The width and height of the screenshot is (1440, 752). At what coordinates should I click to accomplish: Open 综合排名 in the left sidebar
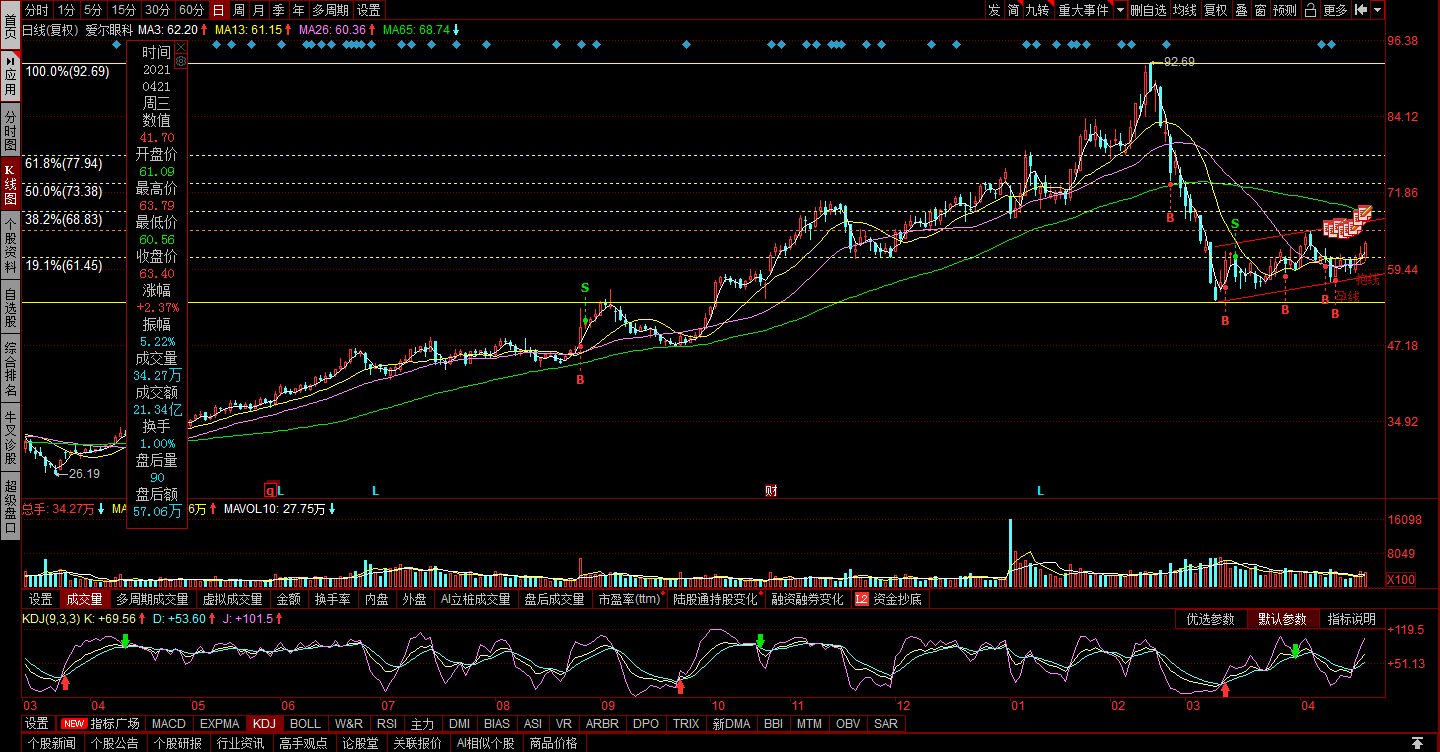10,369
